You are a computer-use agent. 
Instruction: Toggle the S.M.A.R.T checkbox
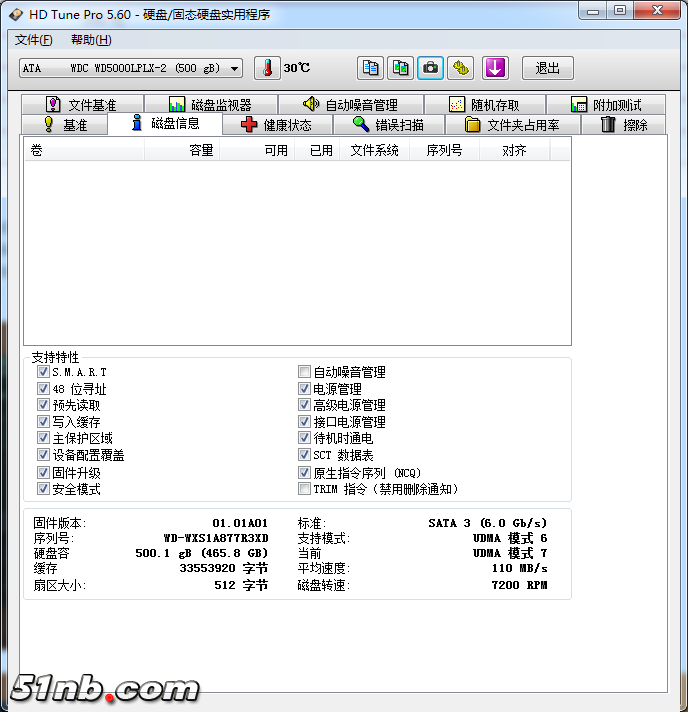[43, 372]
